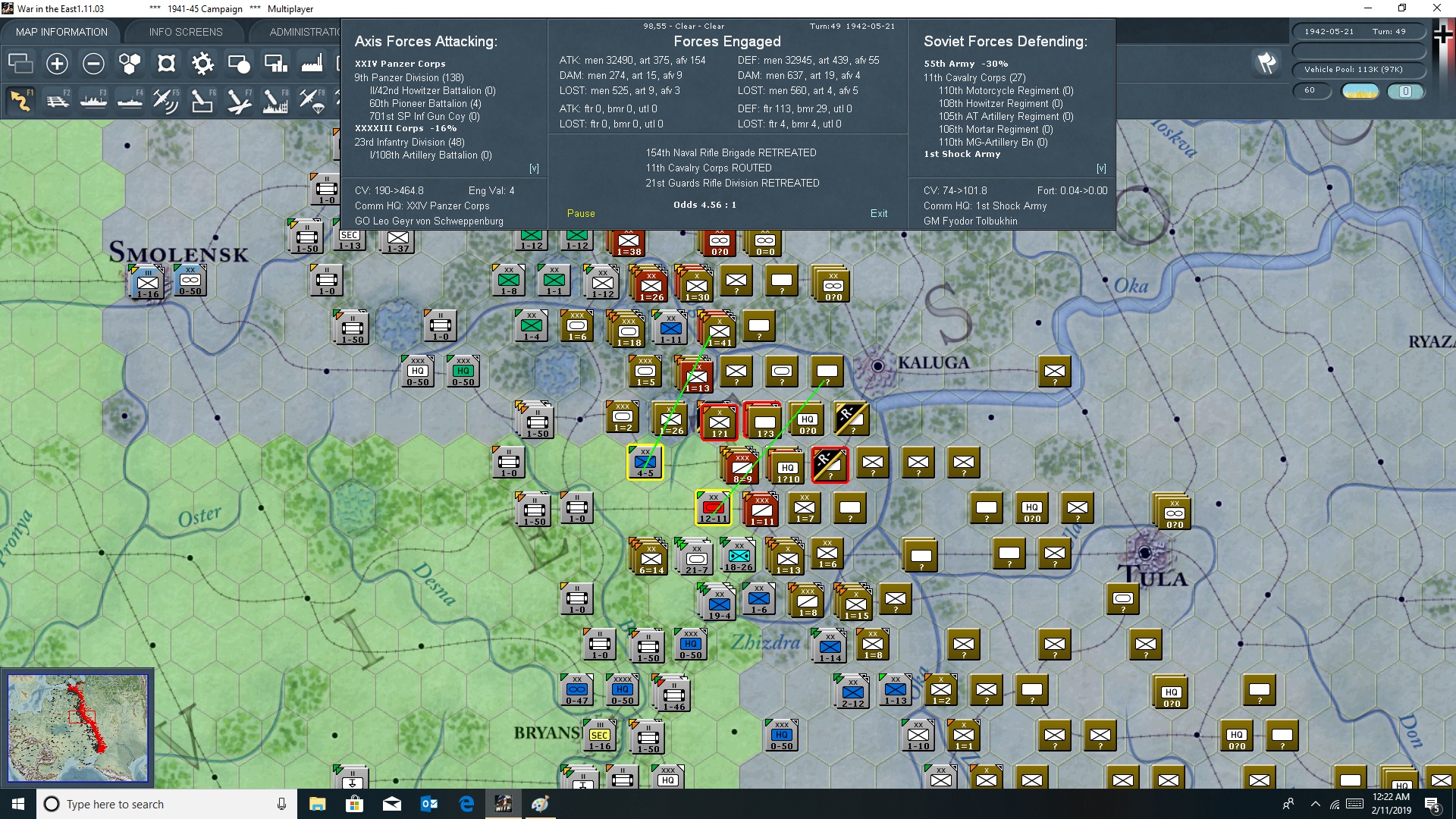Image resolution: width=1456 pixels, height=819 pixels.
Task: Open the MAP INFORMATION tab
Action: pyautogui.click(x=61, y=32)
